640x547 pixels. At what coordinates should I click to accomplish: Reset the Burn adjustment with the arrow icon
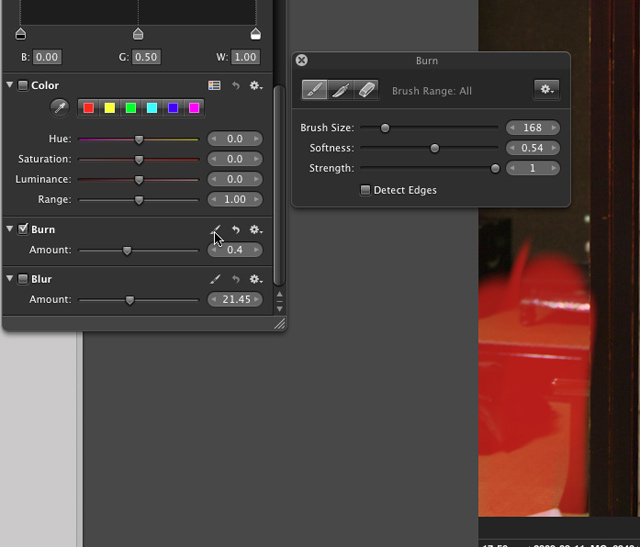(x=236, y=229)
